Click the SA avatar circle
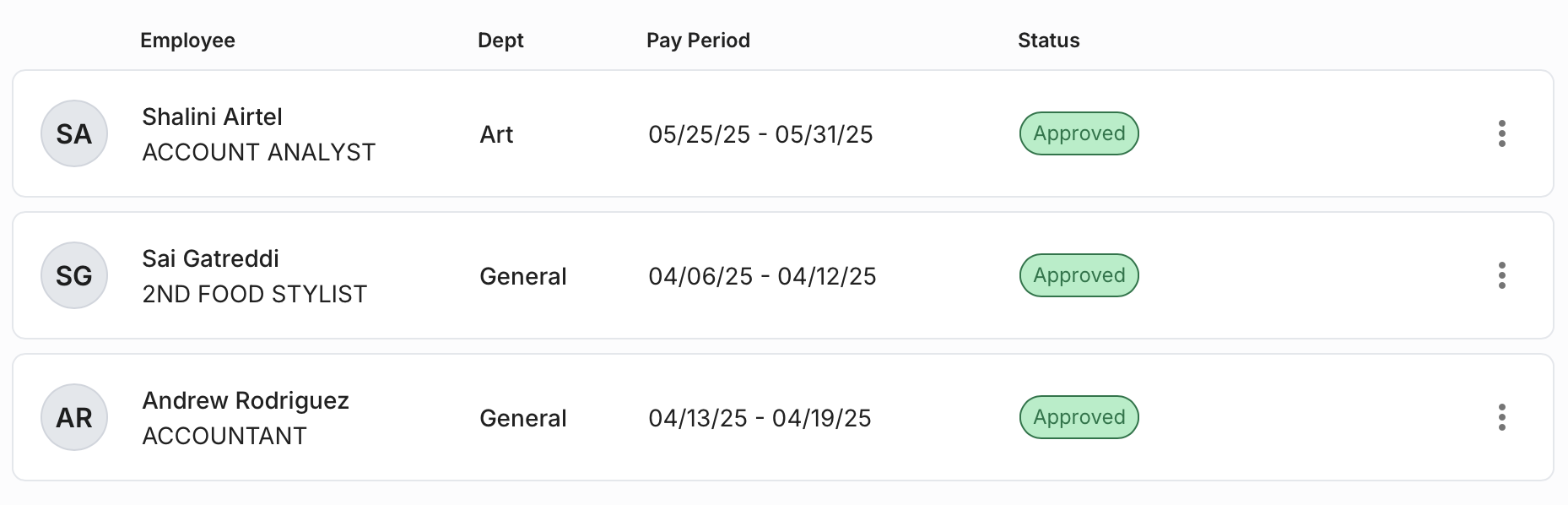Viewport: 1568px width, 505px height. click(x=74, y=133)
